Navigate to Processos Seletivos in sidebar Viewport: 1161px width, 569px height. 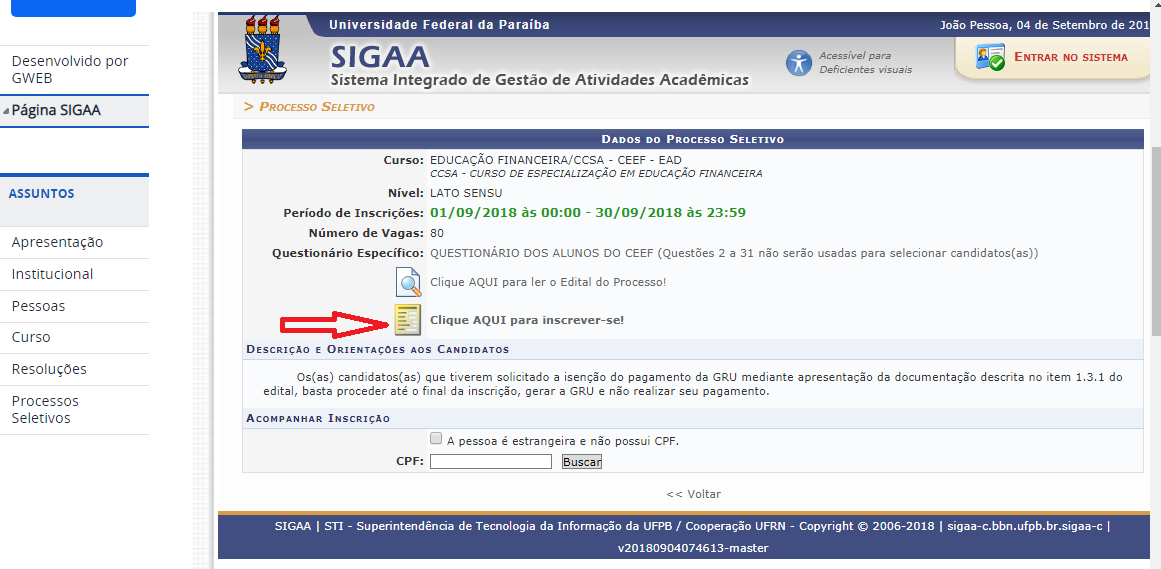coord(45,409)
